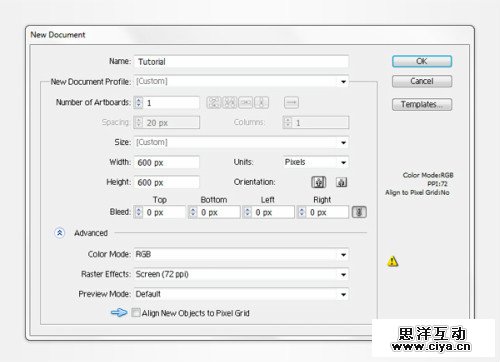Click the Number of Artboards field
The image size is (500, 362).
[x=171, y=103]
